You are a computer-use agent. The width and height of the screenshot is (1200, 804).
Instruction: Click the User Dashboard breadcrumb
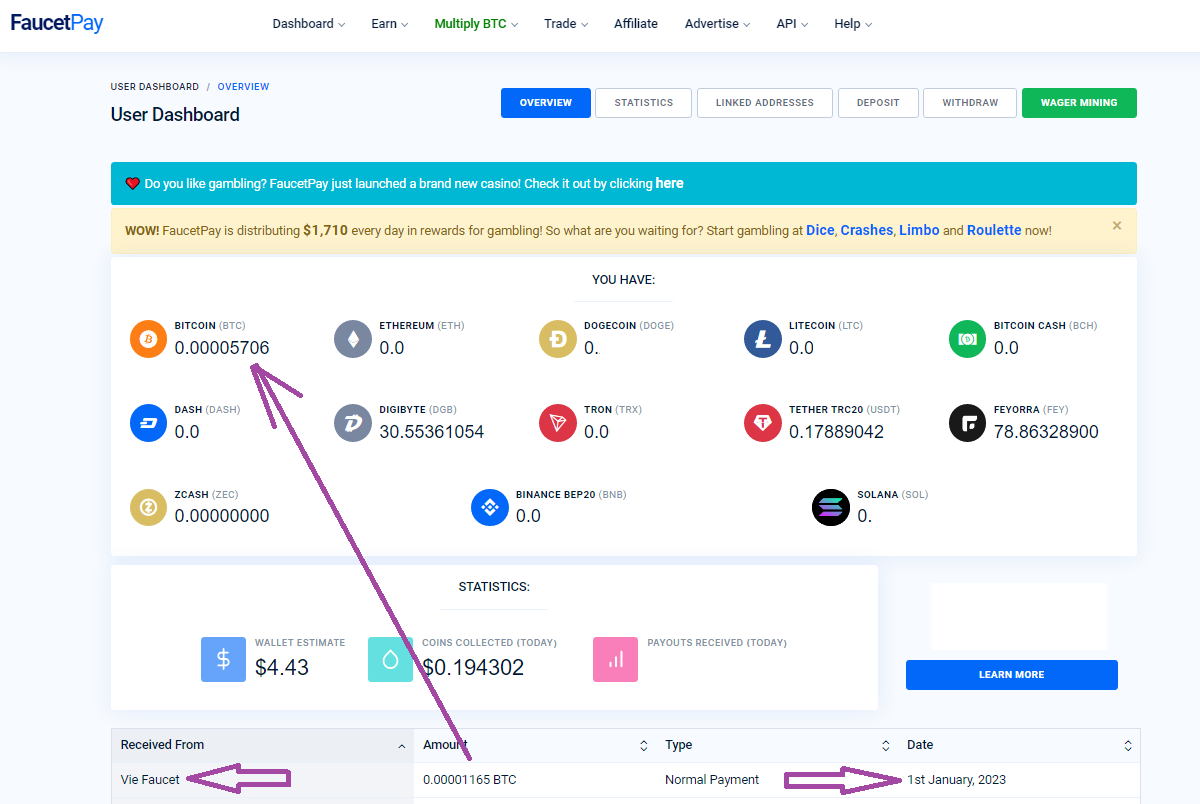click(x=155, y=87)
